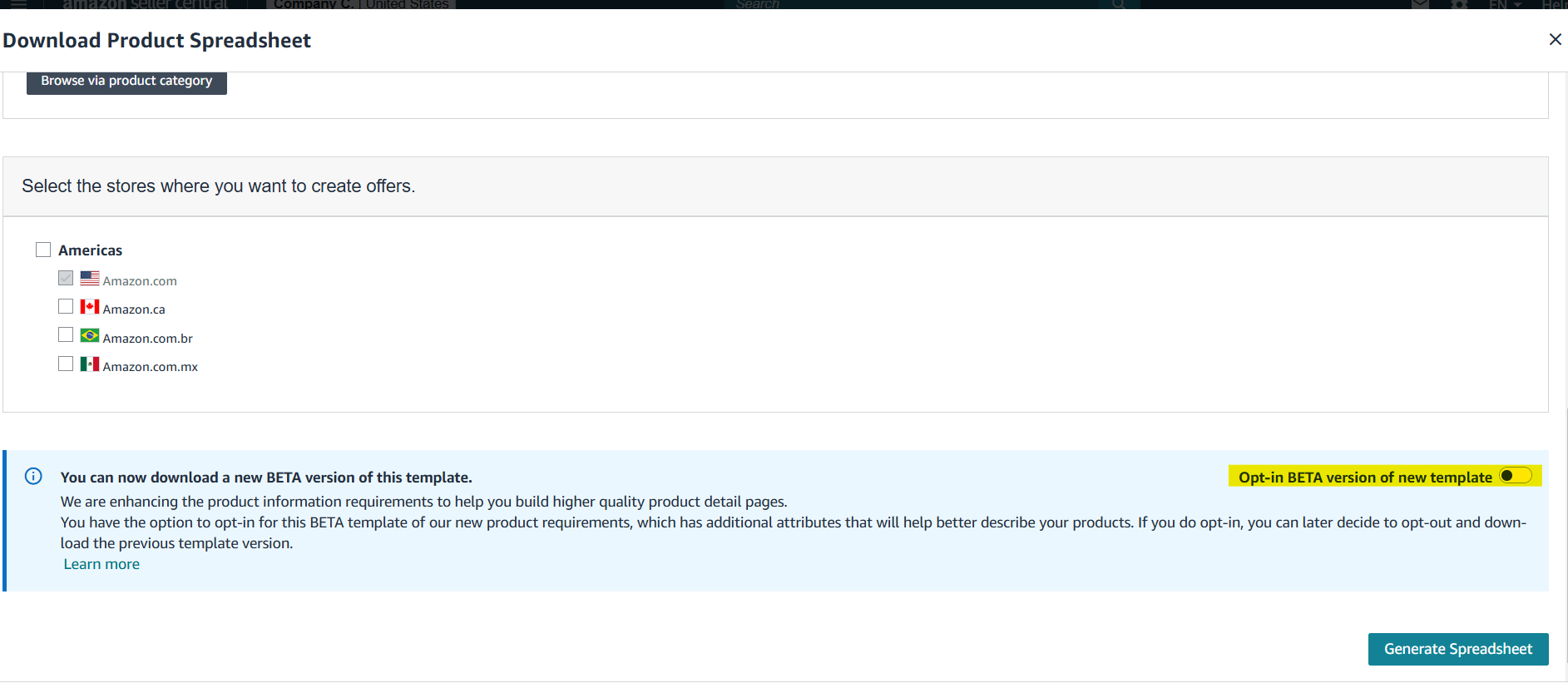Check the Americas checkbox

43,250
